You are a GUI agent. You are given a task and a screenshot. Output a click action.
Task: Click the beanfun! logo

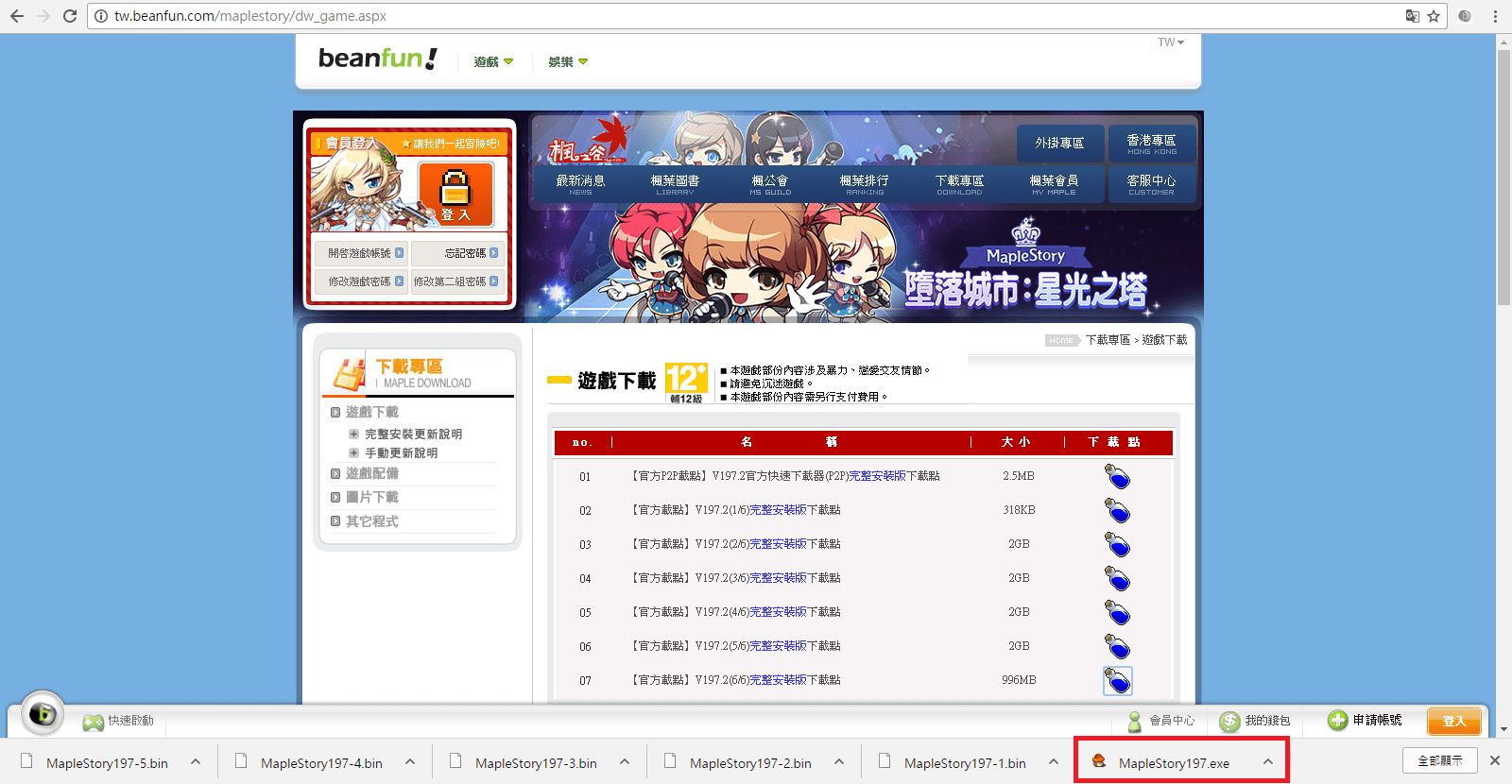[x=378, y=59]
